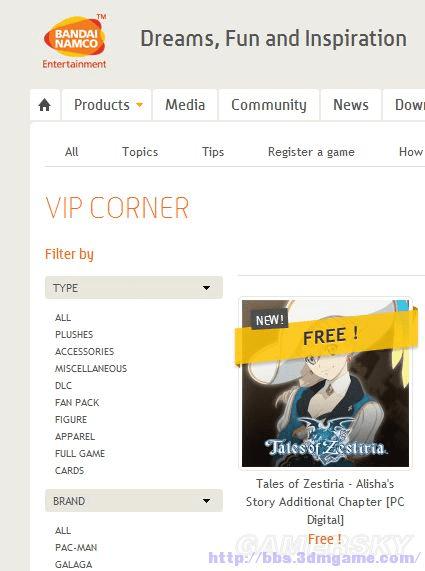Filter type by FULL GAME

(80, 453)
